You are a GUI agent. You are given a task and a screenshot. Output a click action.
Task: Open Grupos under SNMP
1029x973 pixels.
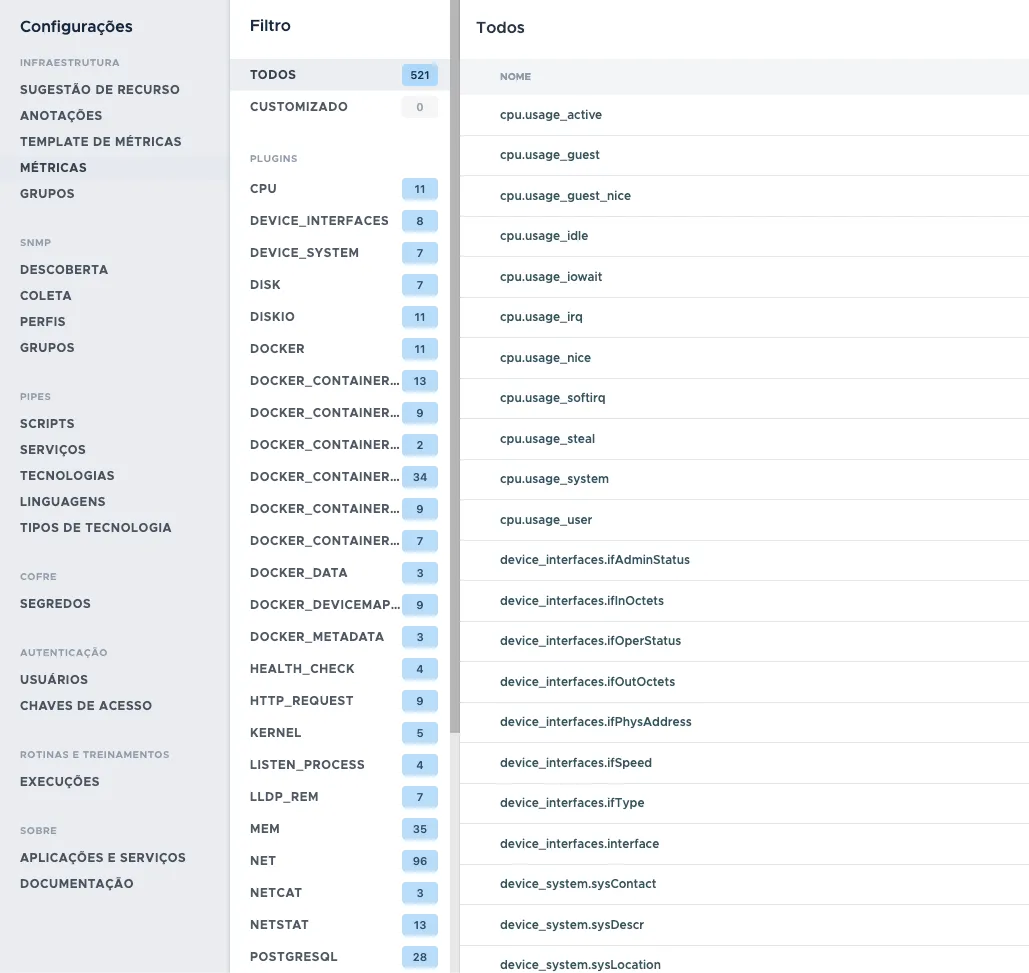[47, 348]
